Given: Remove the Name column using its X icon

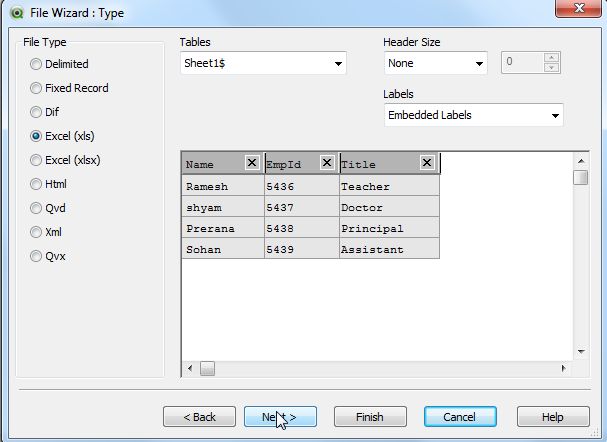Looking at the screenshot, I should 252,163.
